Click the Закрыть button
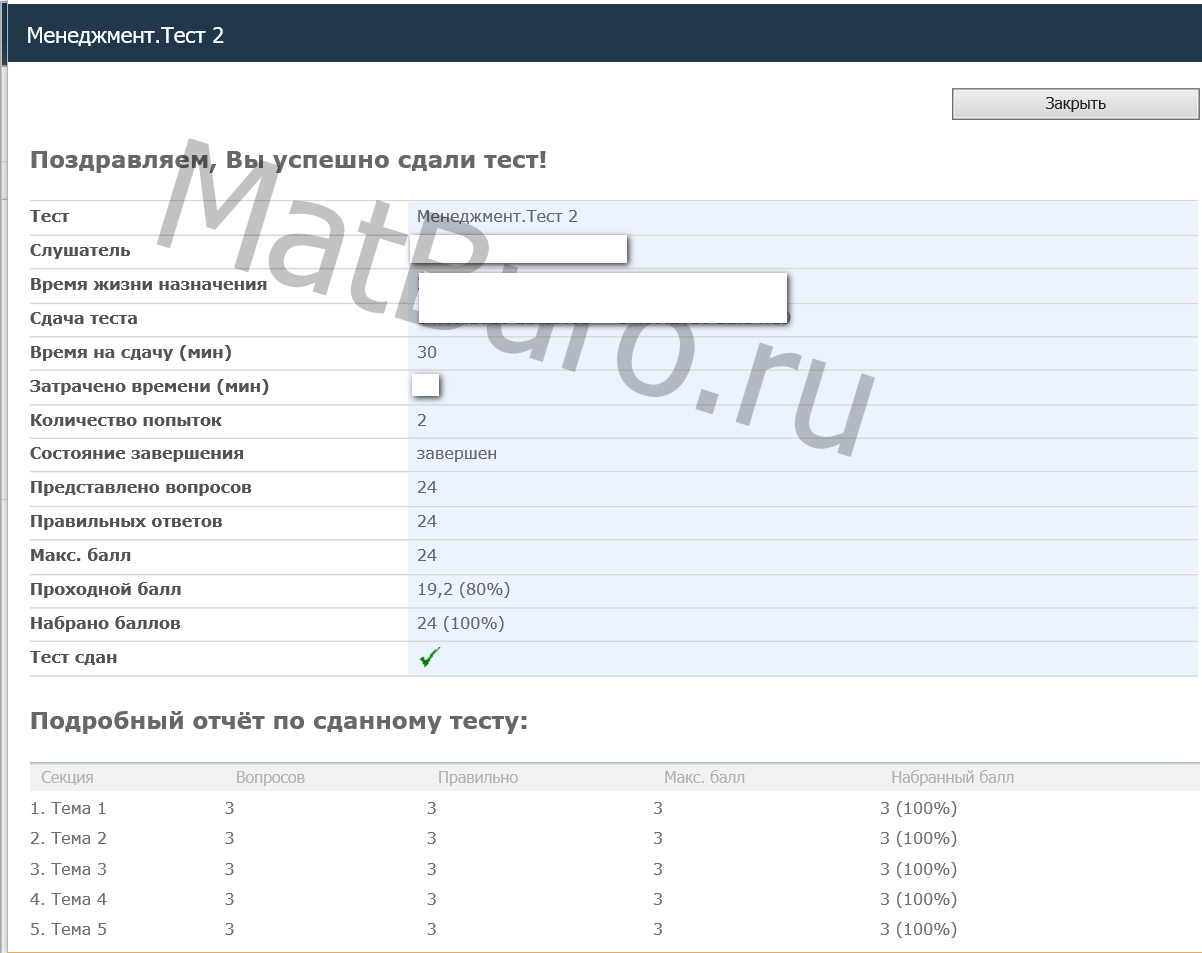The height and width of the screenshot is (953, 1202). 1075,104
